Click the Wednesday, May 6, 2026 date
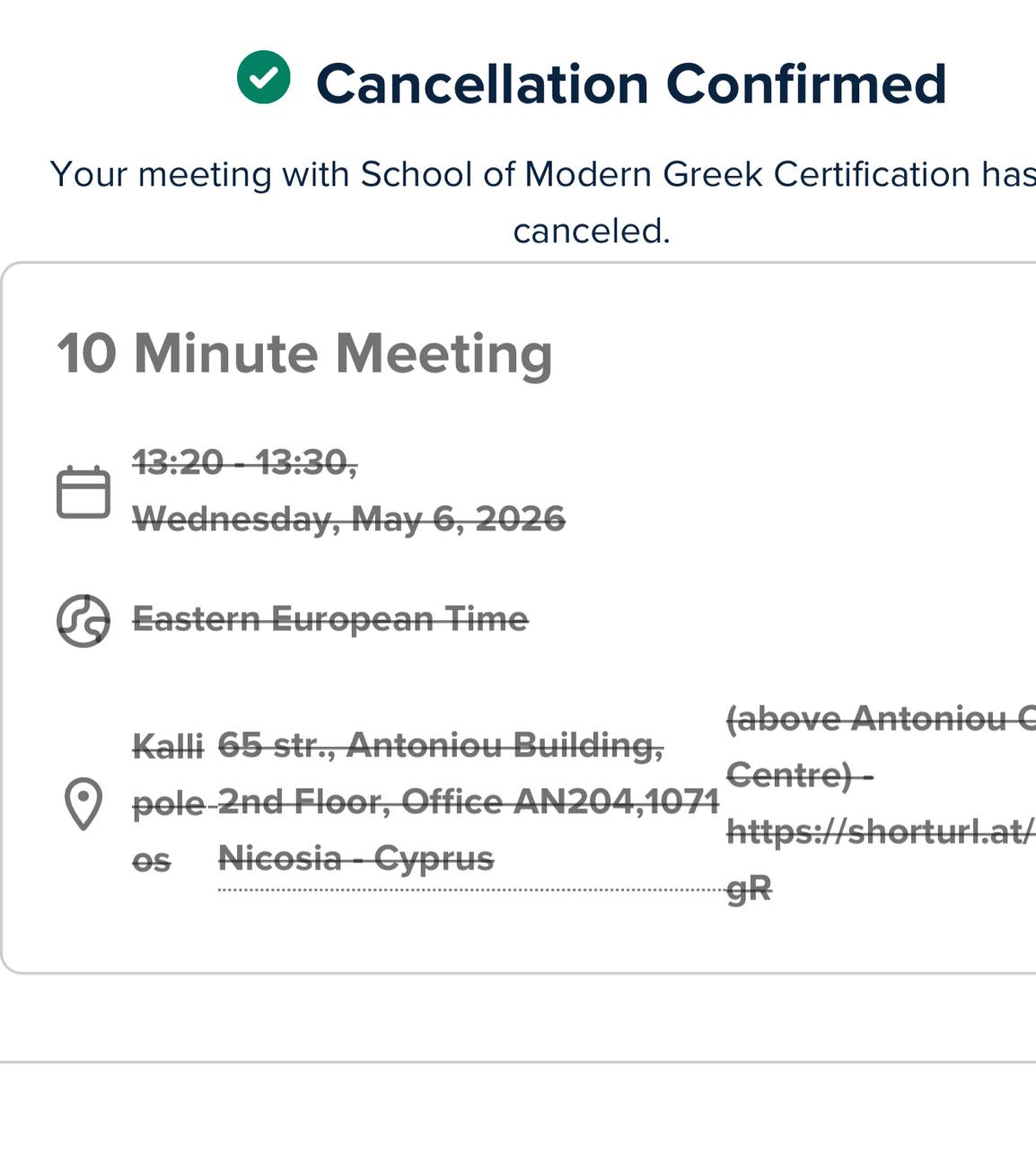Viewport: 1036px width, 1149px height. click(x=348, y=519)
